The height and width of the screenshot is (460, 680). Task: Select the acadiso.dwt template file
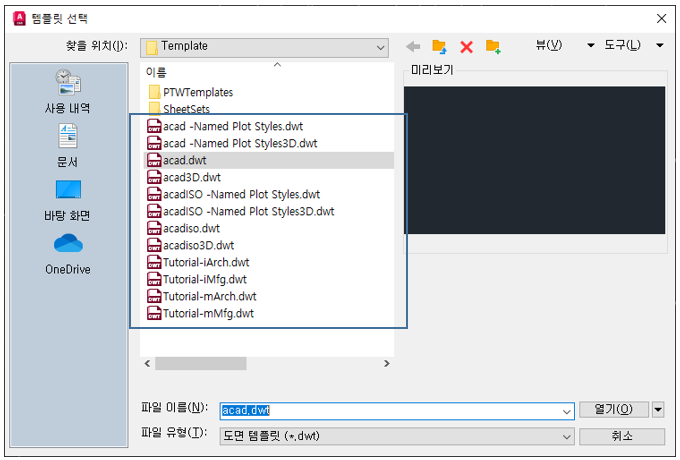pyautogui.click(x=183, y=228)
